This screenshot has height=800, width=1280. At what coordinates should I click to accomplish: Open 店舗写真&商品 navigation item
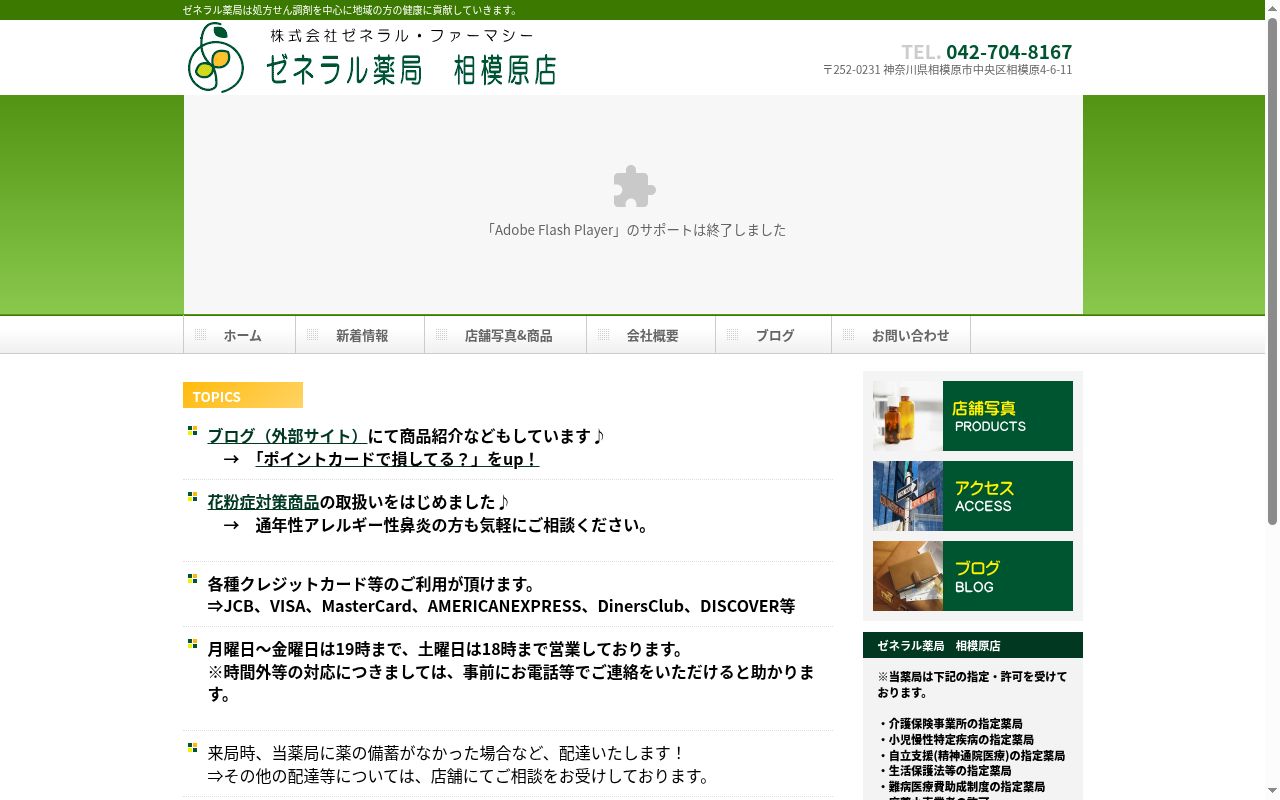pyautogui.click(x=506, y=335)
